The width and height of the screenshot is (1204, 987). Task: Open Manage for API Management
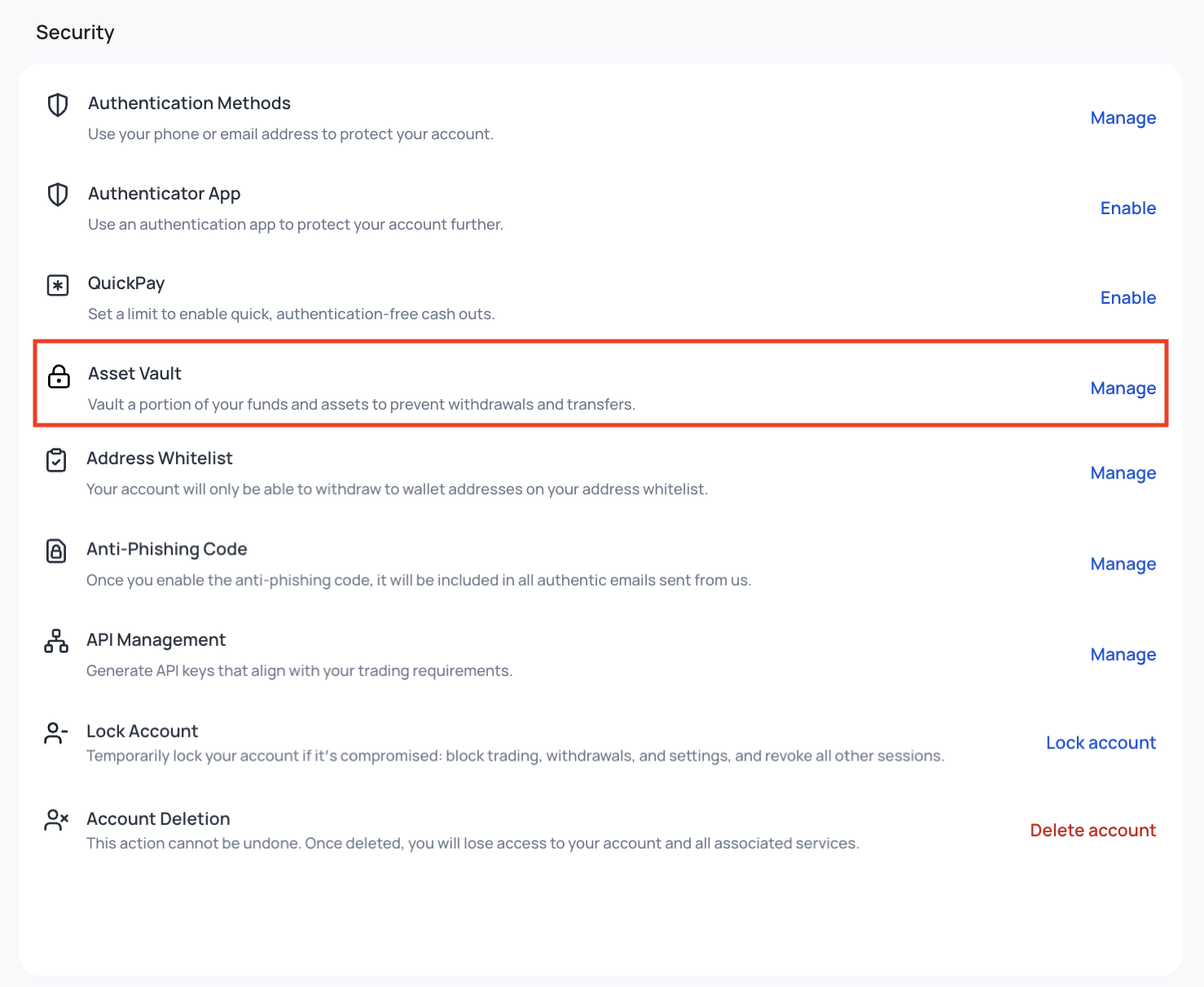tap(1123, 655)
